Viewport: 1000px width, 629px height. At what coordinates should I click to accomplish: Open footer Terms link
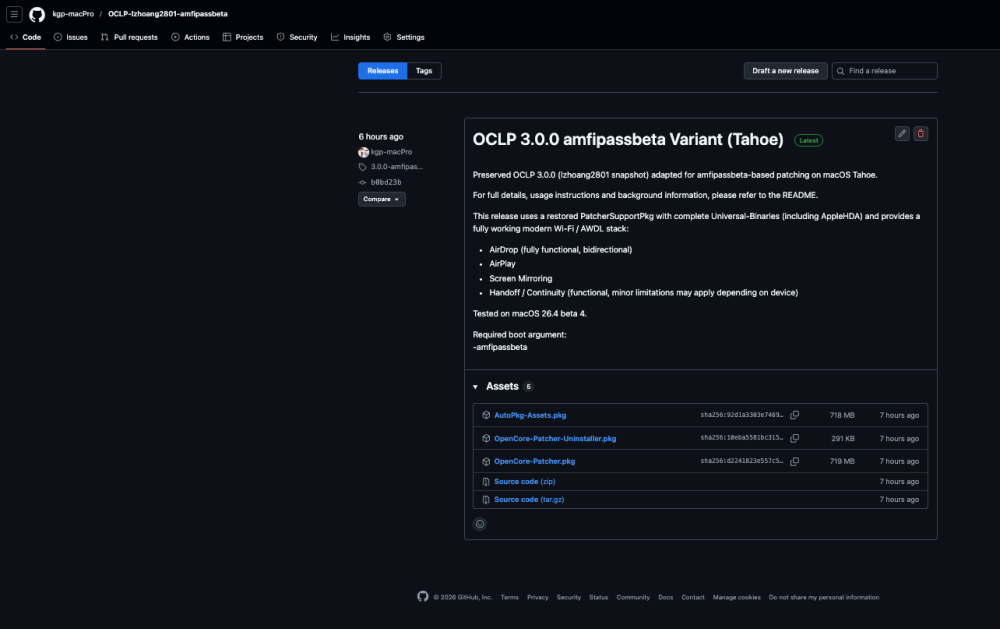[x=510, y=598]
